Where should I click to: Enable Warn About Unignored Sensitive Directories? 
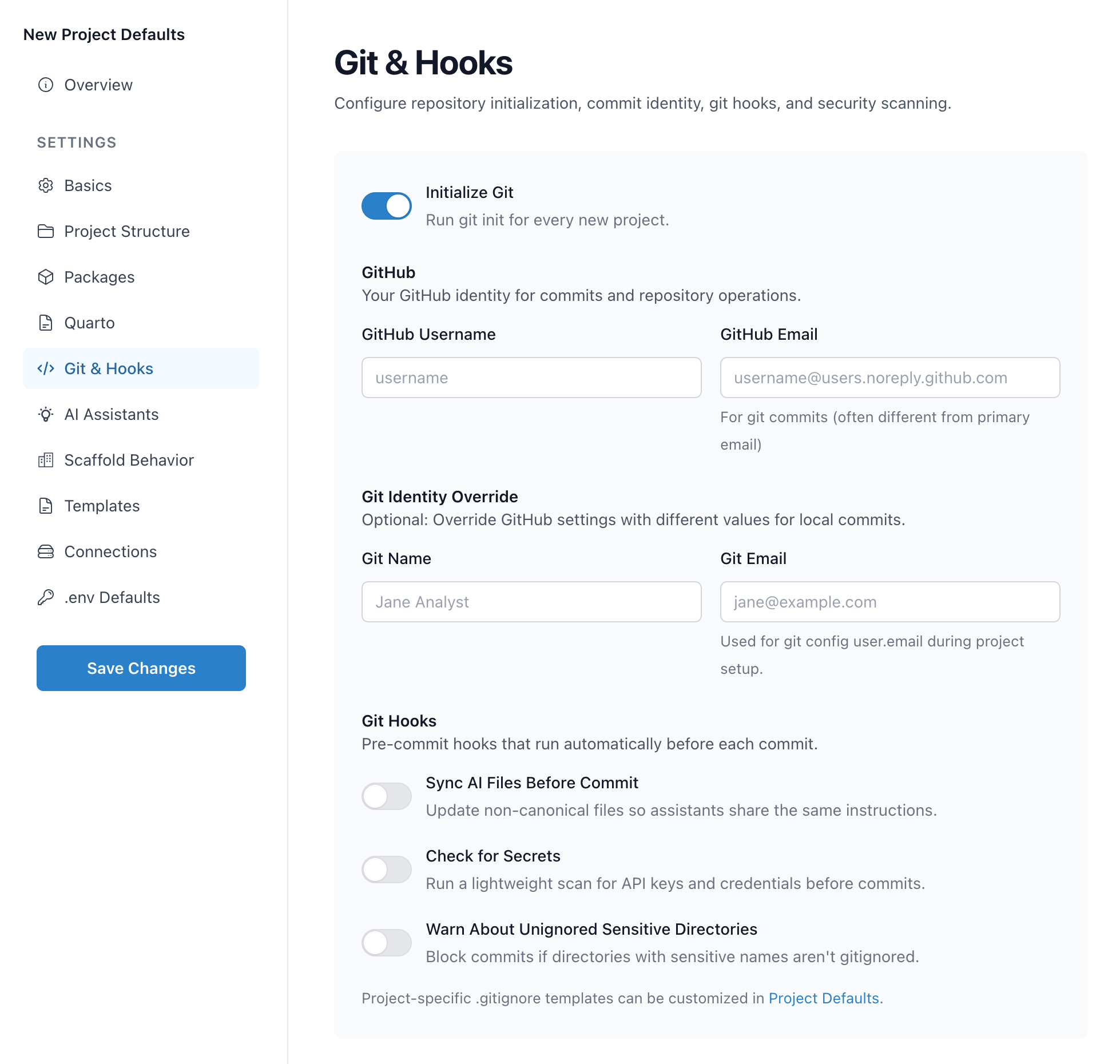tap(386, 943)
